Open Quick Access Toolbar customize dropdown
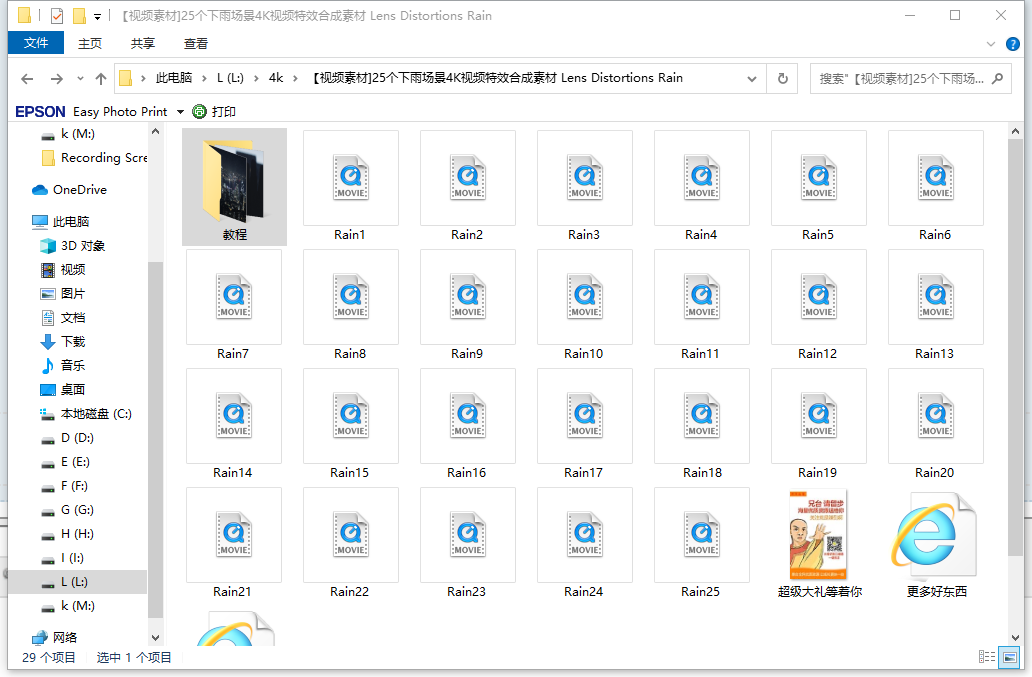This screenshot has width=1032, height=677. click(x=97, y=16)
